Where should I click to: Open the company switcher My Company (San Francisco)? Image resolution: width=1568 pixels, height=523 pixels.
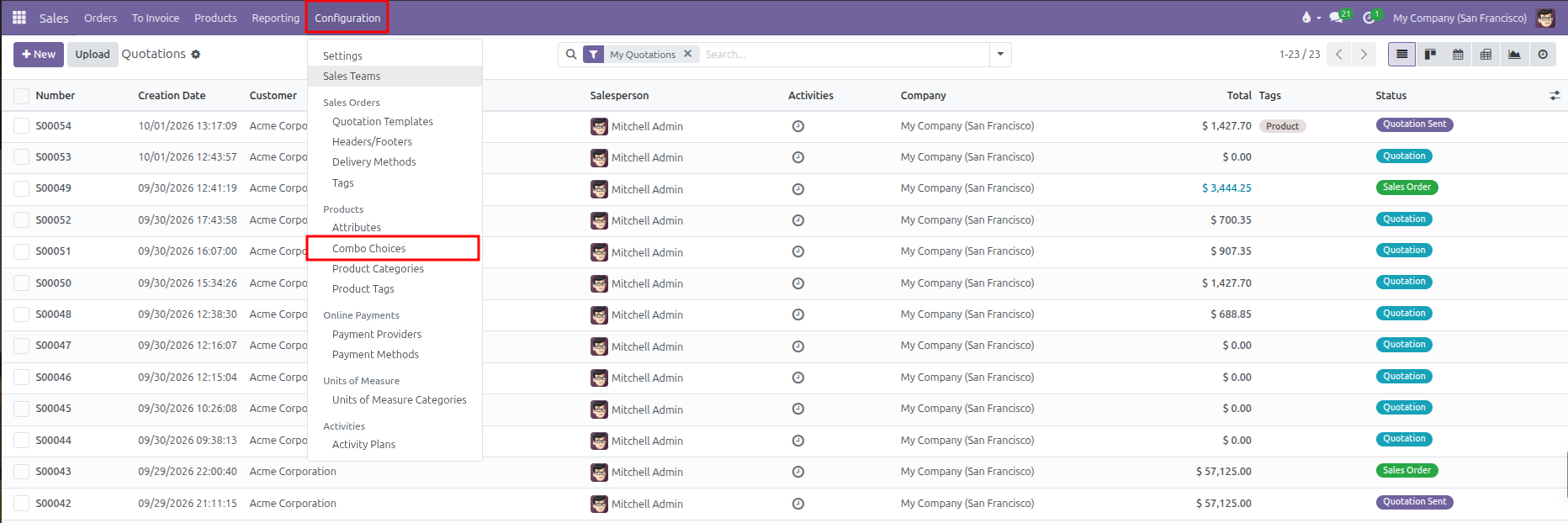[x=1459, y=18]
